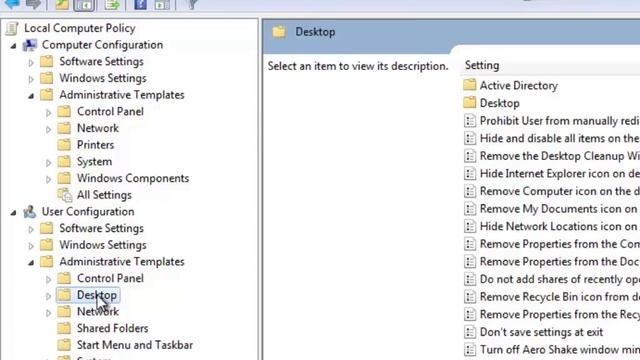Click policy icon beside Remove the Desktop Cleanup
The height and width of the screenshot is (360, 640).
click(470, 156)
